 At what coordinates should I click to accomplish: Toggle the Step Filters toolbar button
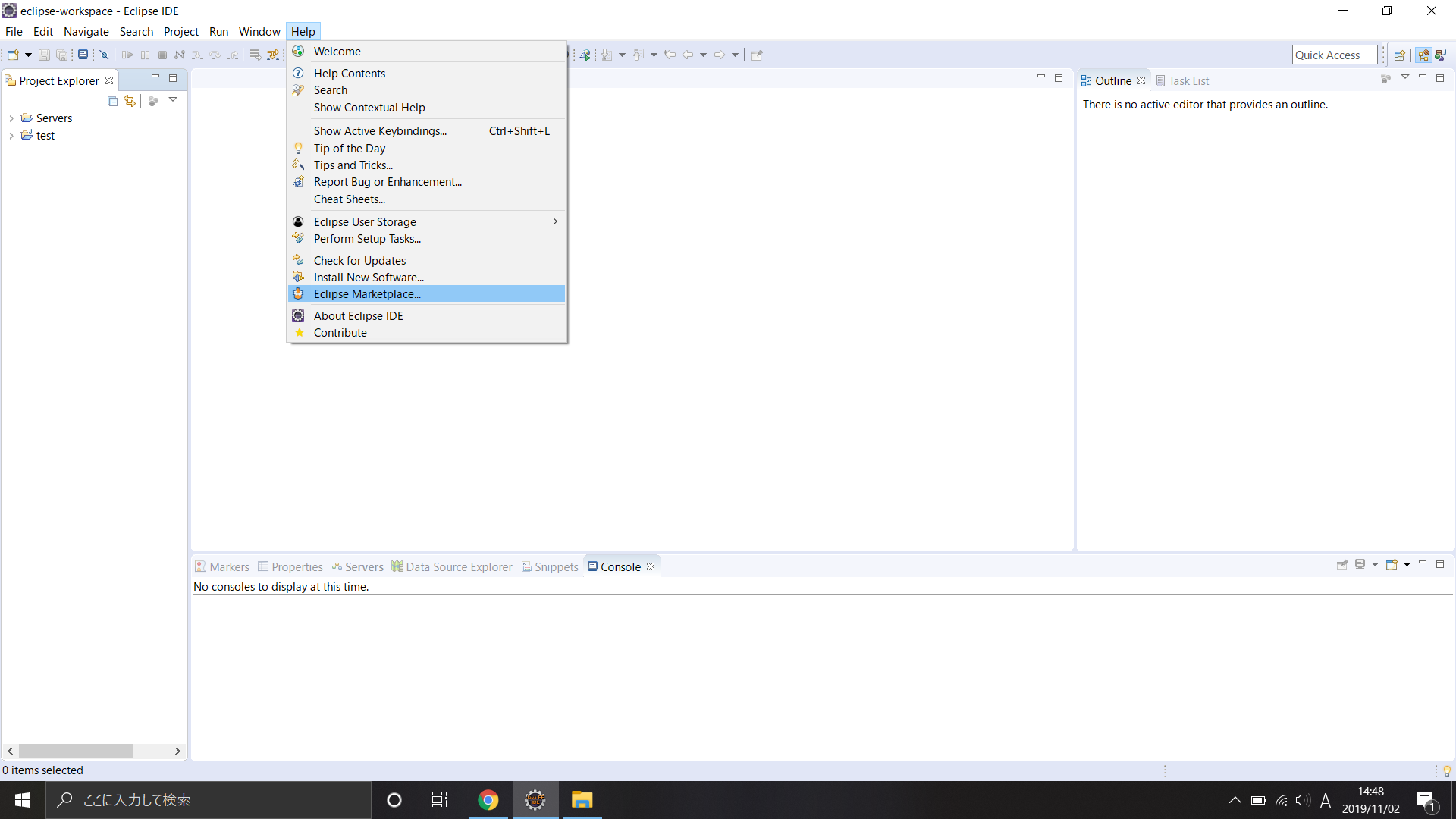273,55
